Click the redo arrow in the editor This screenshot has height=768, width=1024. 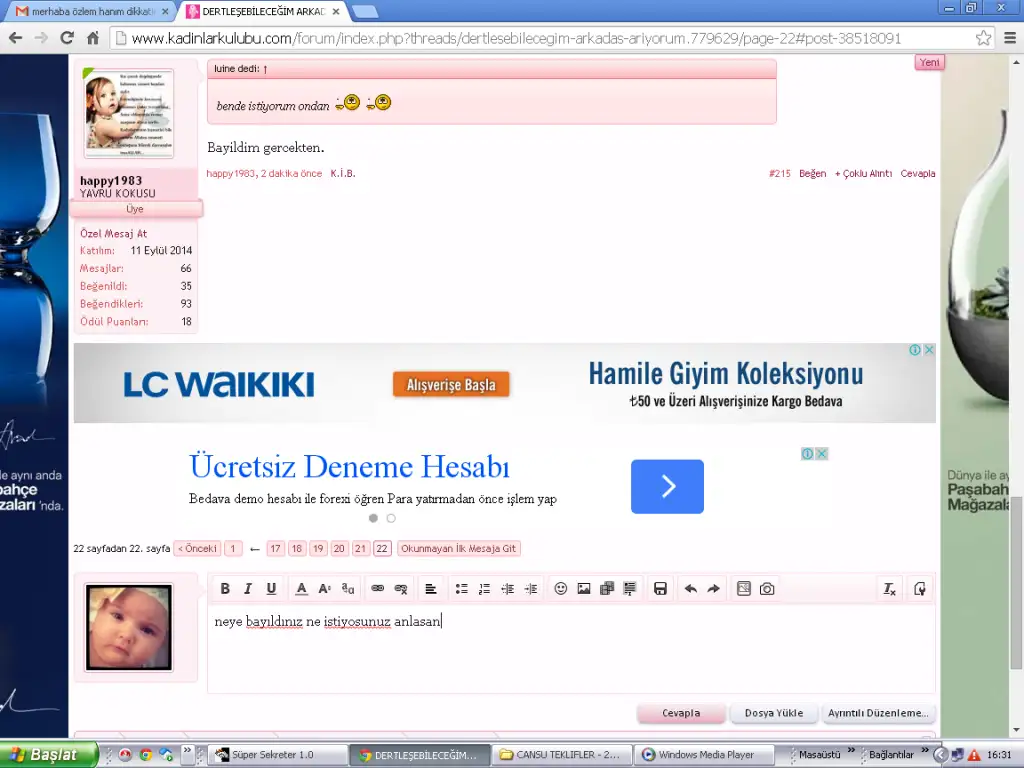tap(713, 589)
